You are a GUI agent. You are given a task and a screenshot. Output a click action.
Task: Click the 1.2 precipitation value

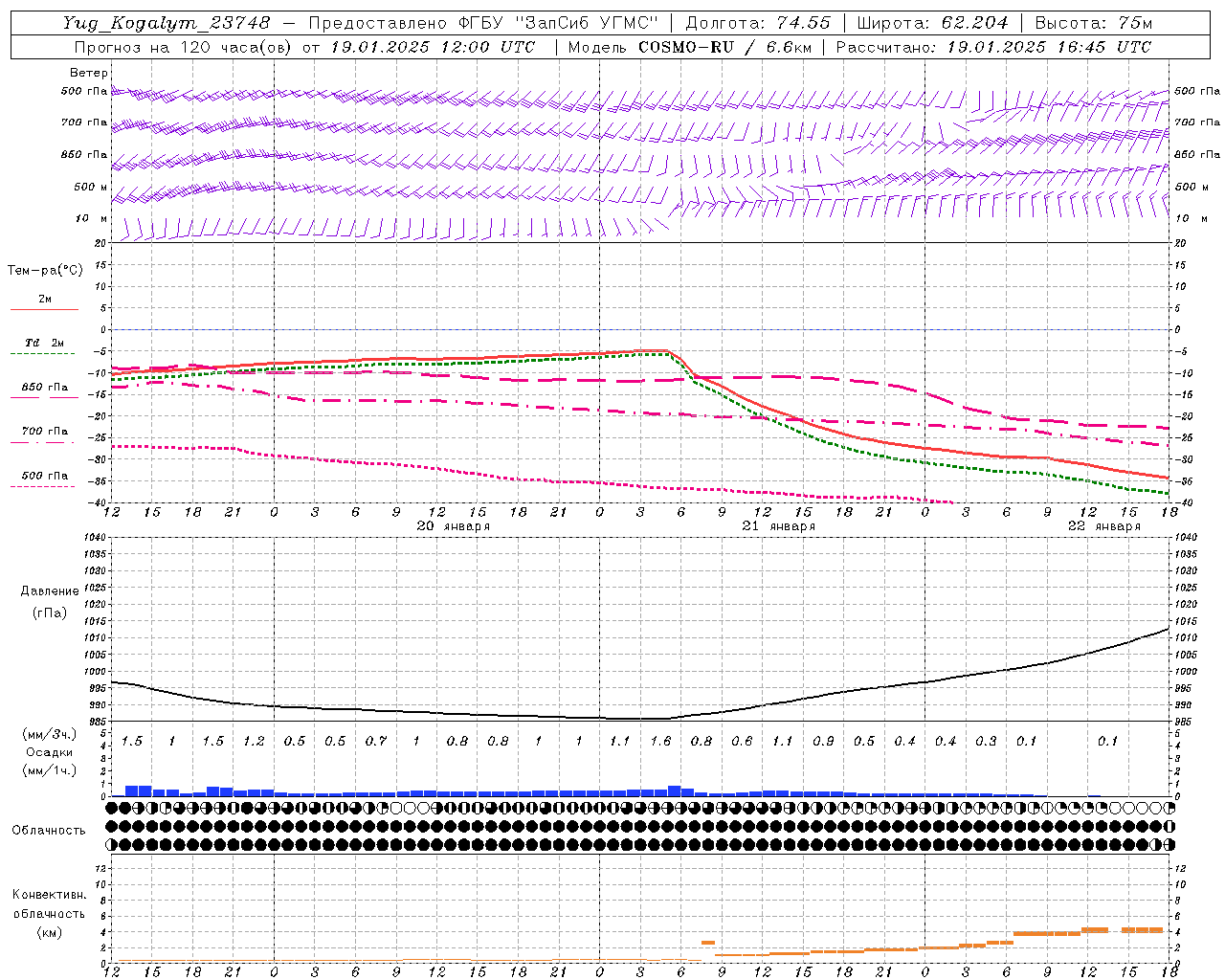(x=254, y=741)
